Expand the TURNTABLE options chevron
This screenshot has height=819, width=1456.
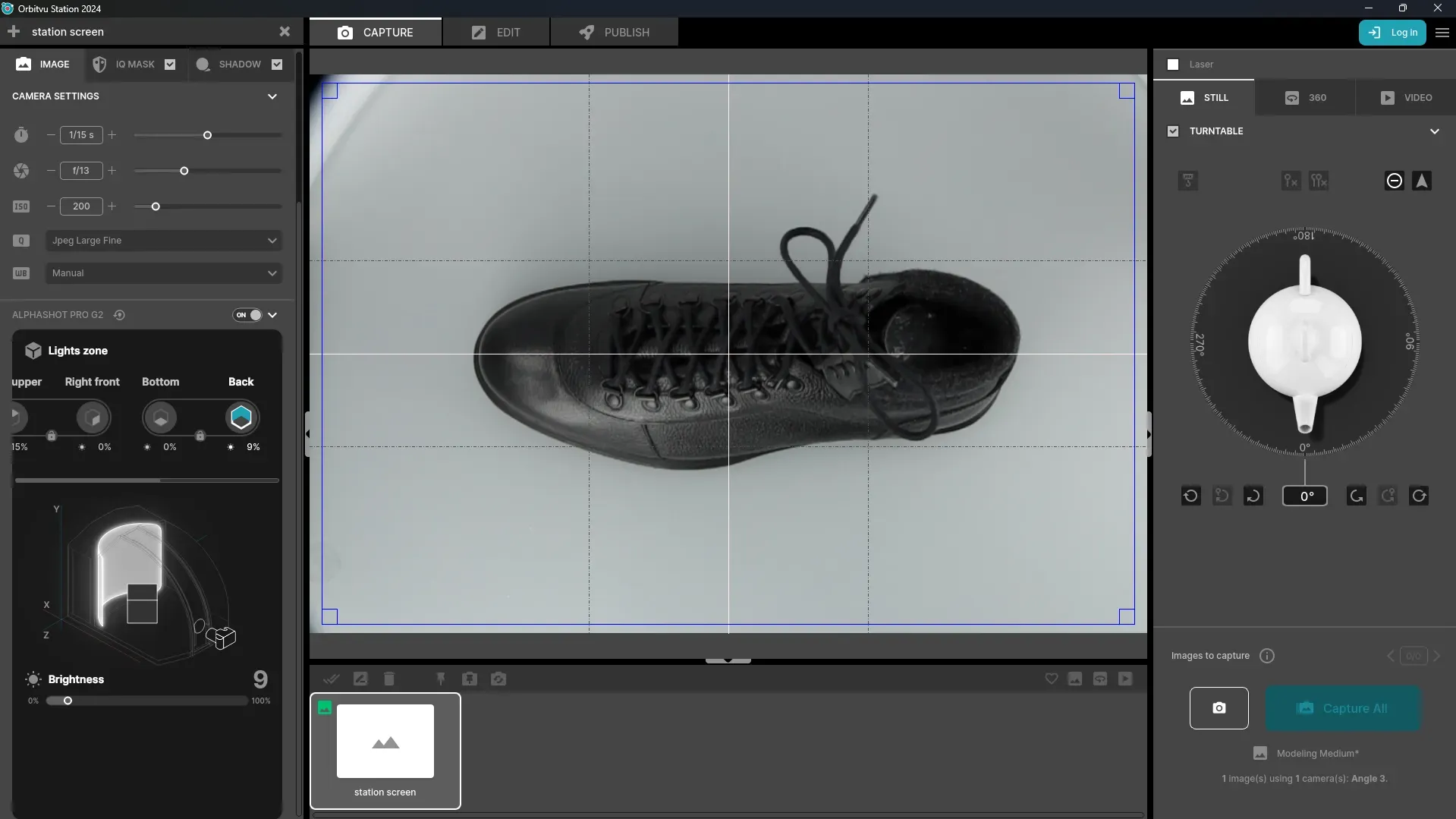coord(1435,131)
